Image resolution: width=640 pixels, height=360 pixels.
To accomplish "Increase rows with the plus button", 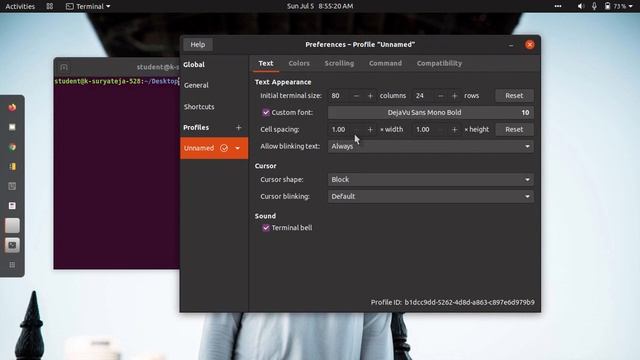I will coord(455,96).
